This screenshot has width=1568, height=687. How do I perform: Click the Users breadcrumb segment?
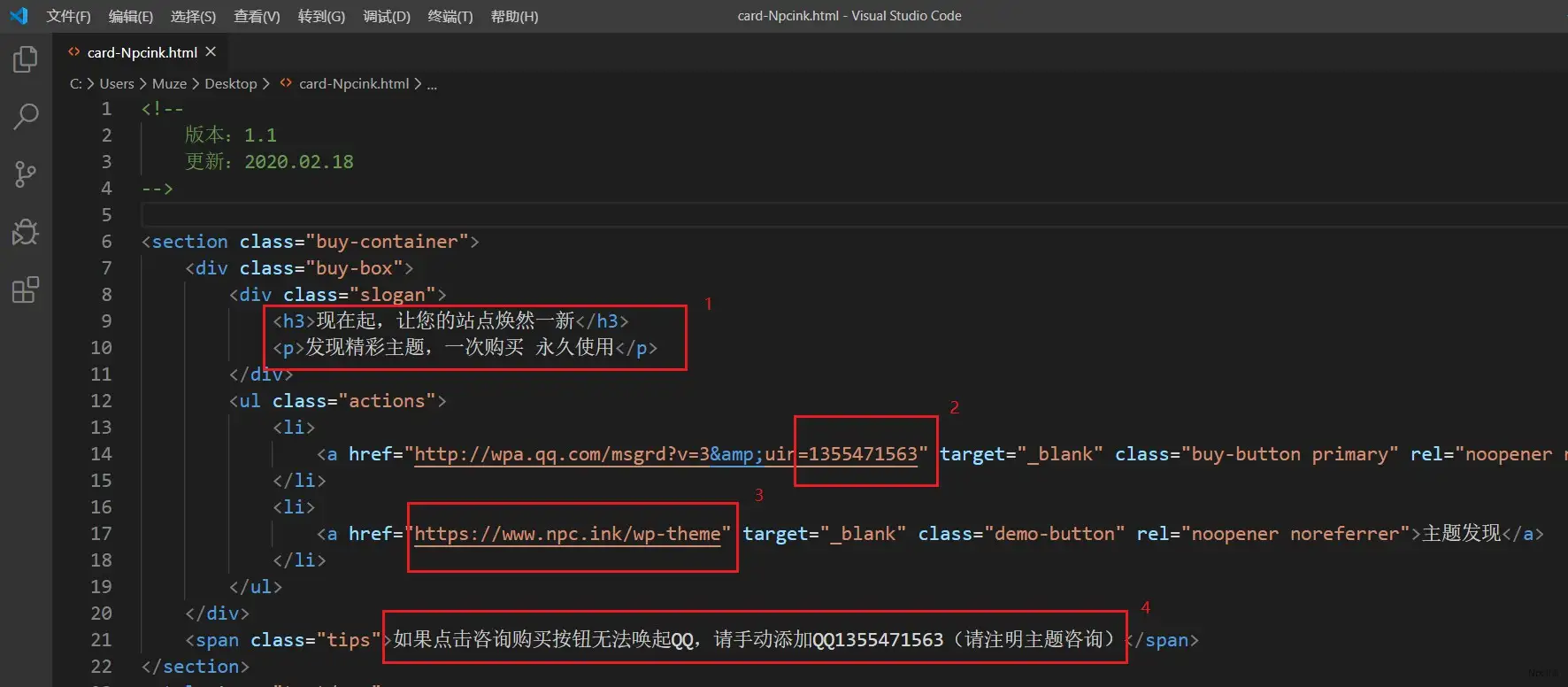[x=117, y=83]
